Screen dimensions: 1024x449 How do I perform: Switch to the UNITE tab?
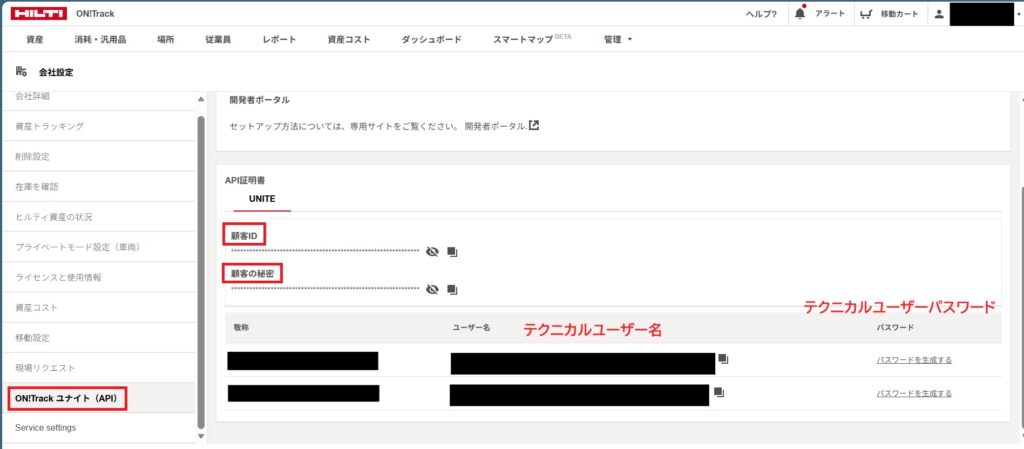pyautogui.click(x=262, y=199)
